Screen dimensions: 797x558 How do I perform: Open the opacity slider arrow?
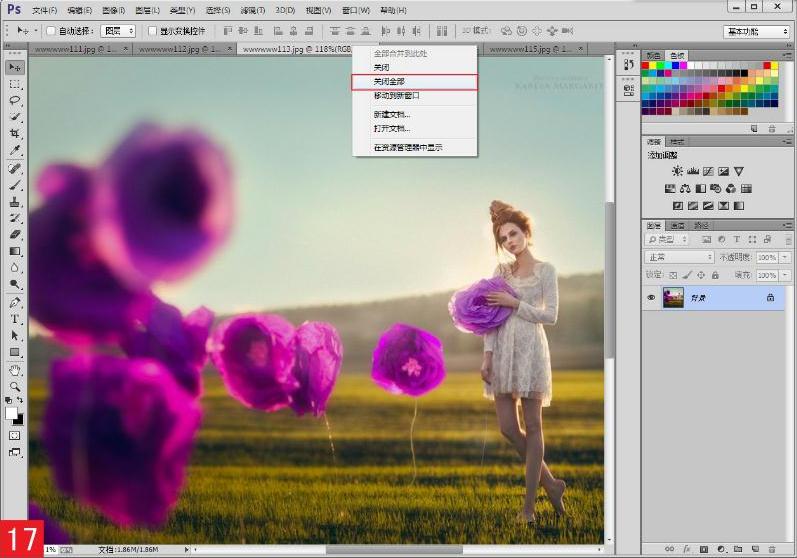(x=785, y=258)
